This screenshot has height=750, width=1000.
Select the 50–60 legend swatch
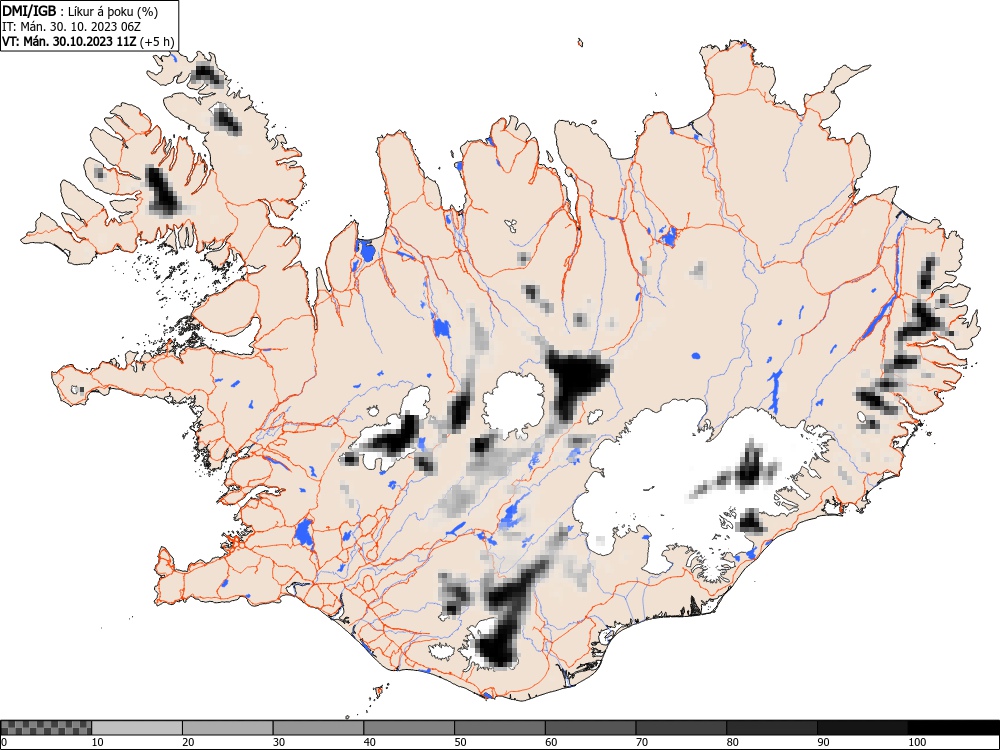(500, 728)
